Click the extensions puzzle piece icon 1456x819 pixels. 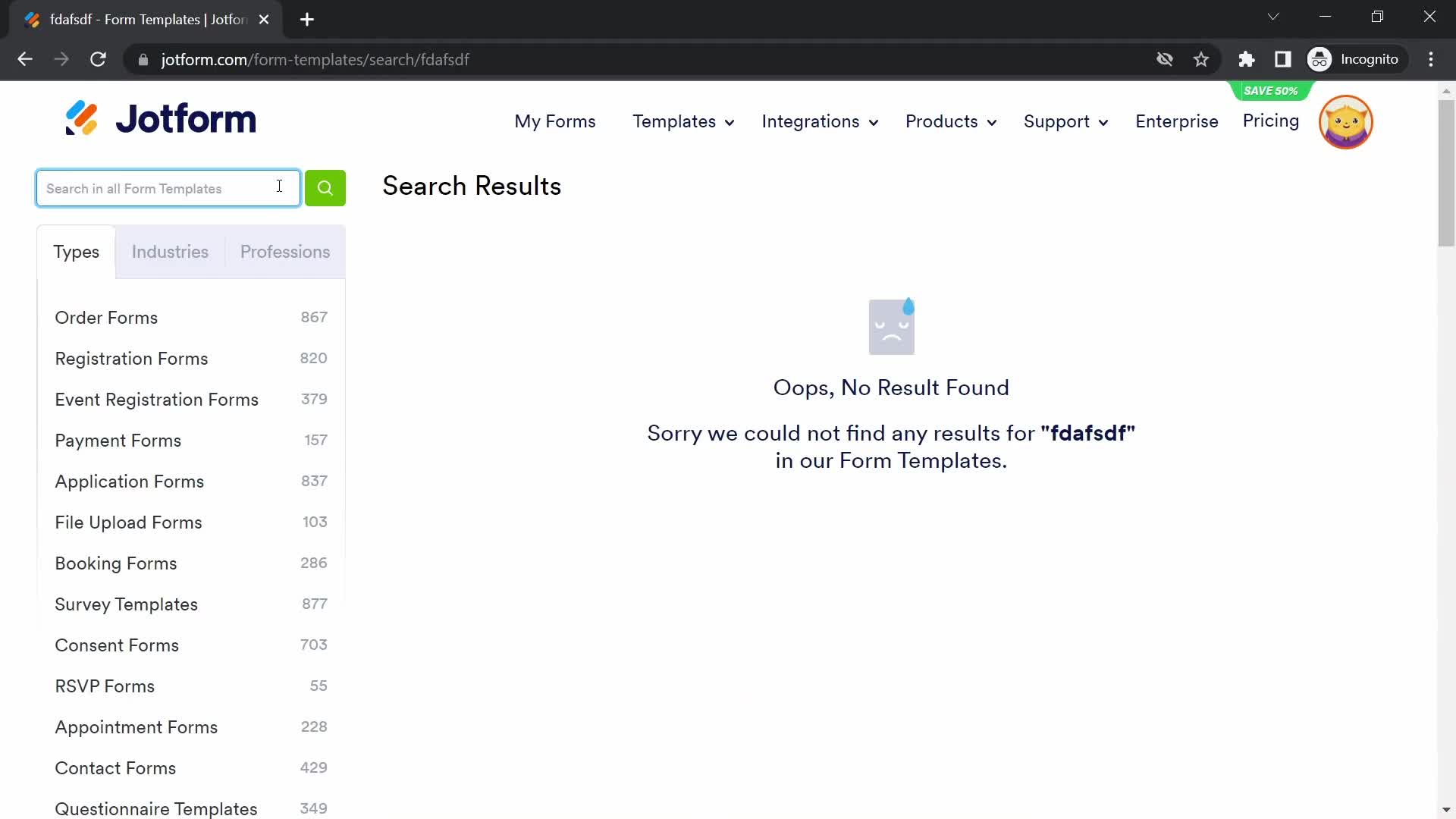pos(1247,59)
